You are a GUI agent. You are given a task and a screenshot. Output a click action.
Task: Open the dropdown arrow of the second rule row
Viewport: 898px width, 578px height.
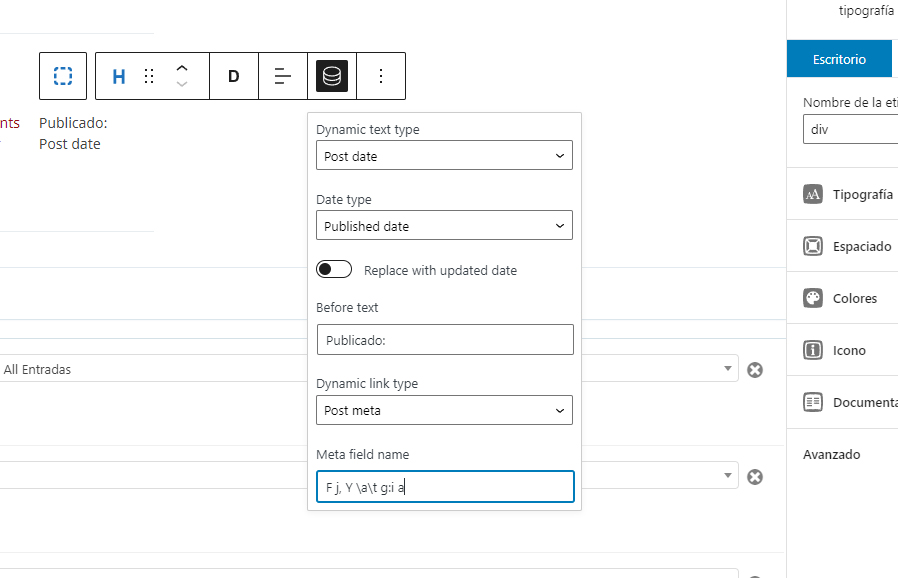tap(728, 475)
